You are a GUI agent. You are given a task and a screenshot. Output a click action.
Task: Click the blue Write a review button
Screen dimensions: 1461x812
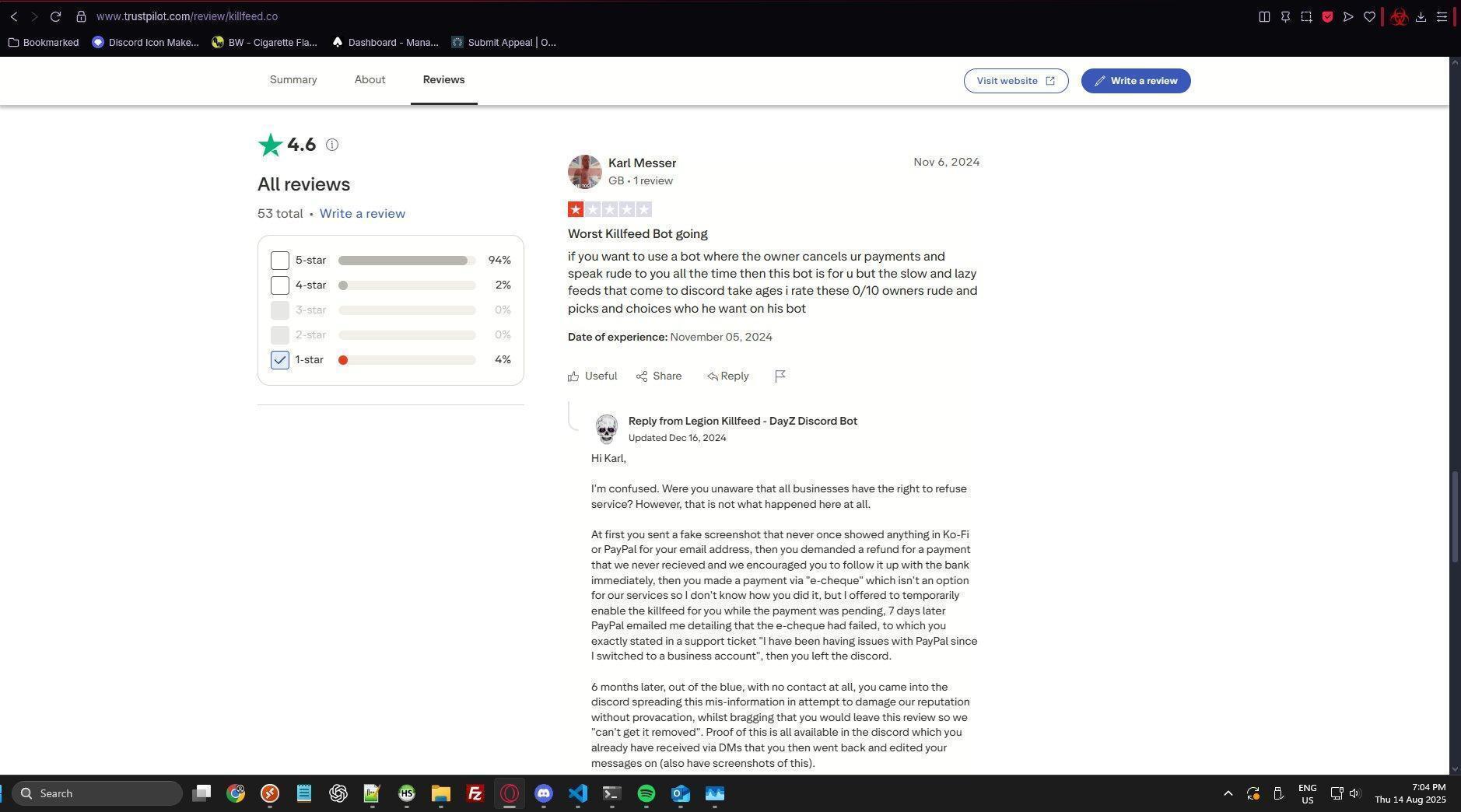(1136, 81)
